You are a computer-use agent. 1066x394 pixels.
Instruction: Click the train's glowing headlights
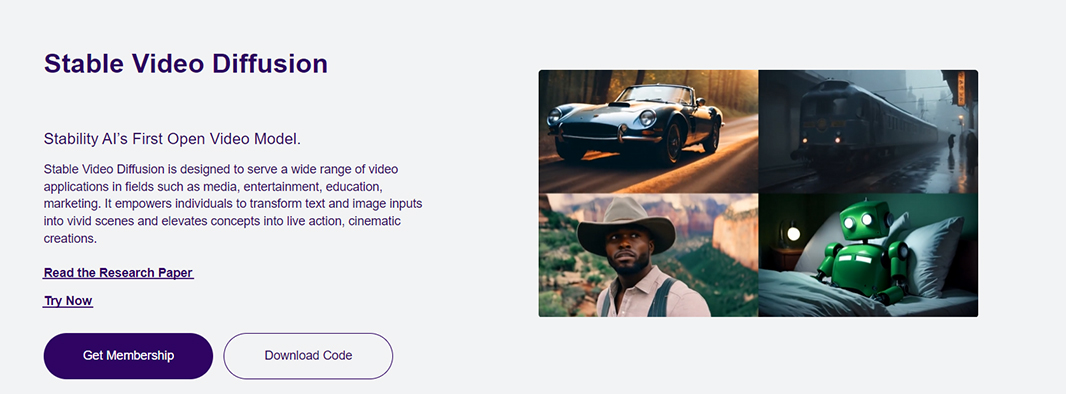(819, 141)
